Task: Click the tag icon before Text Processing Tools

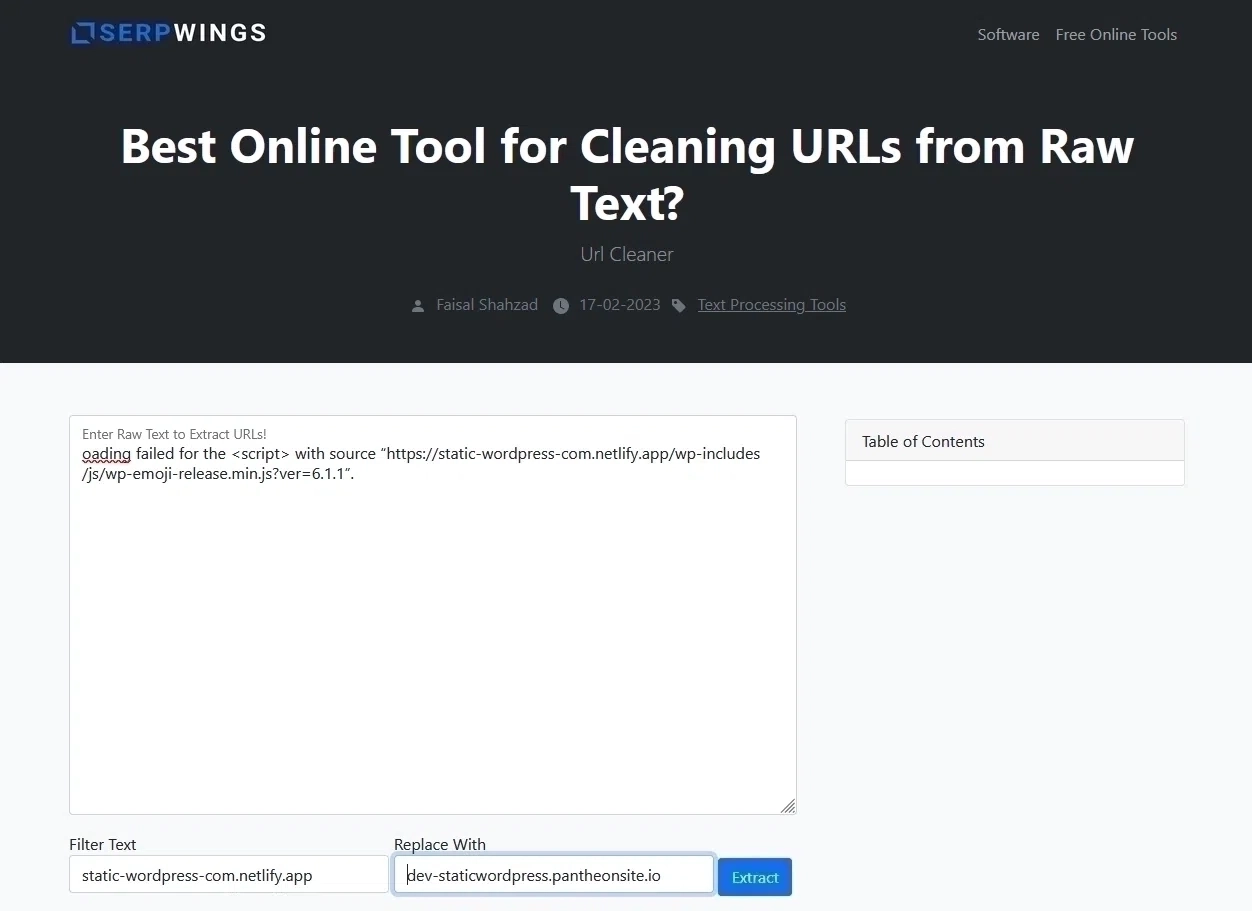Action: coord(679,305)
